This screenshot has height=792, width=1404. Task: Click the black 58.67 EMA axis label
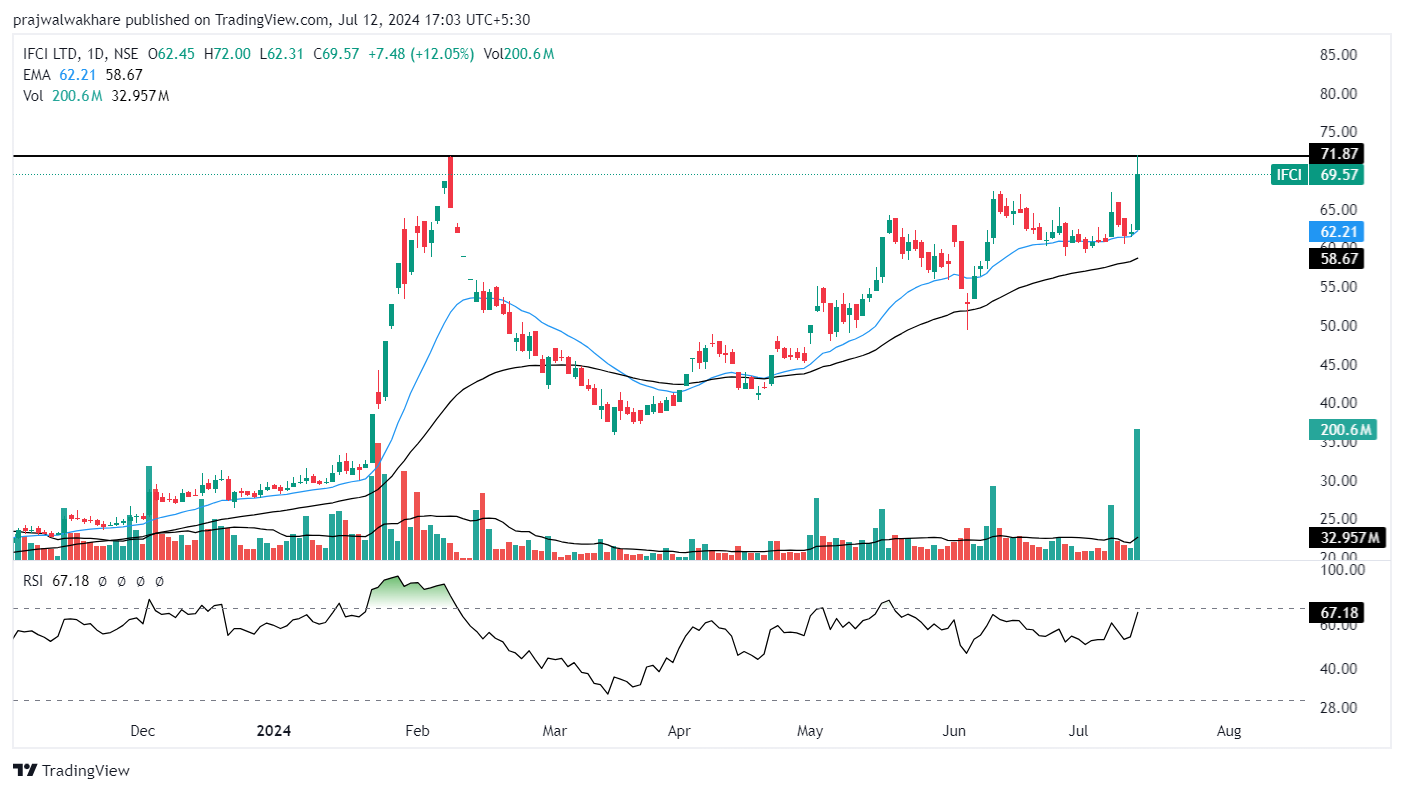click(1336, 258)
